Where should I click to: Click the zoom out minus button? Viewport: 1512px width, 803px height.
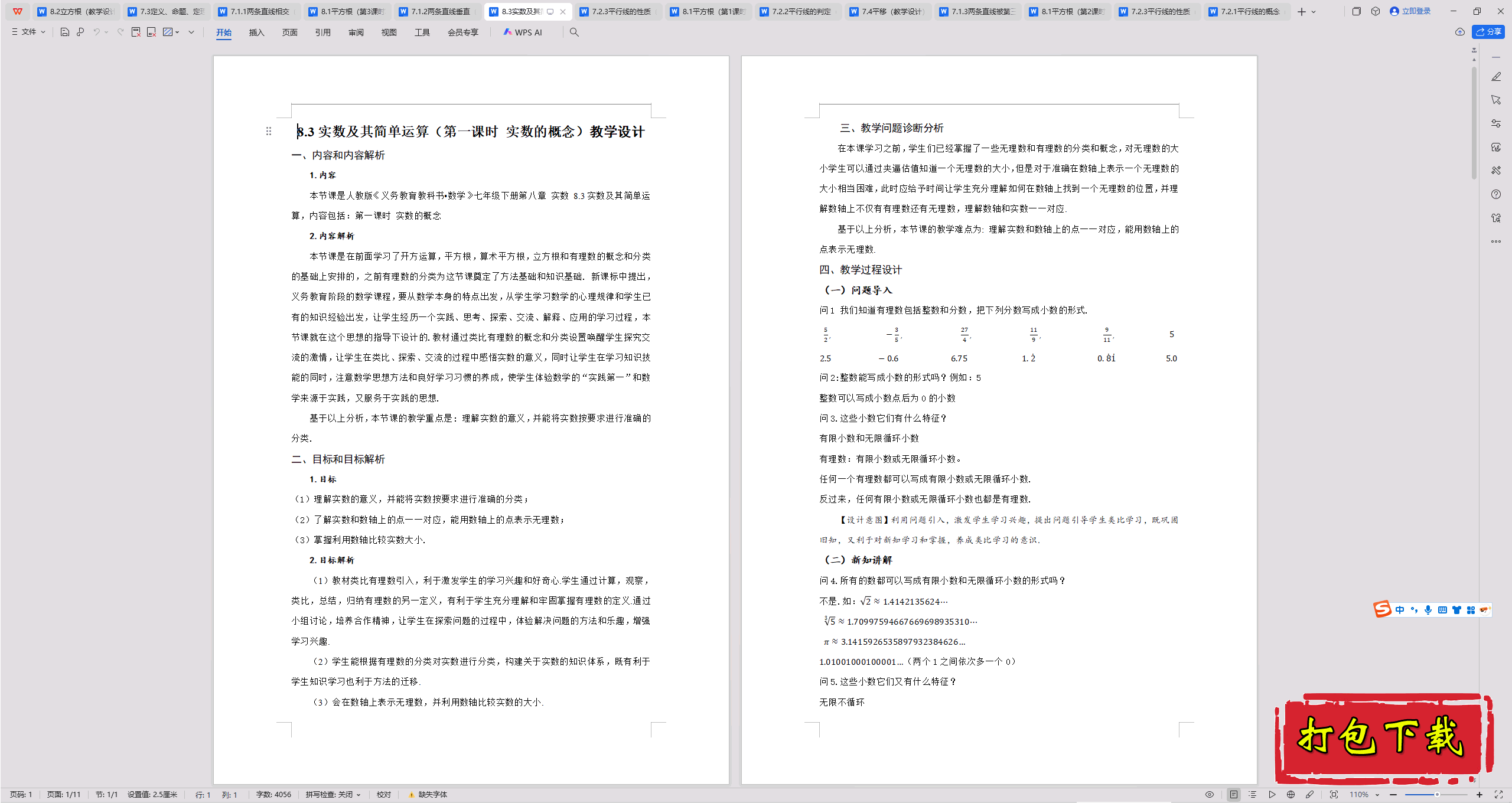(x=1393, y=795)
